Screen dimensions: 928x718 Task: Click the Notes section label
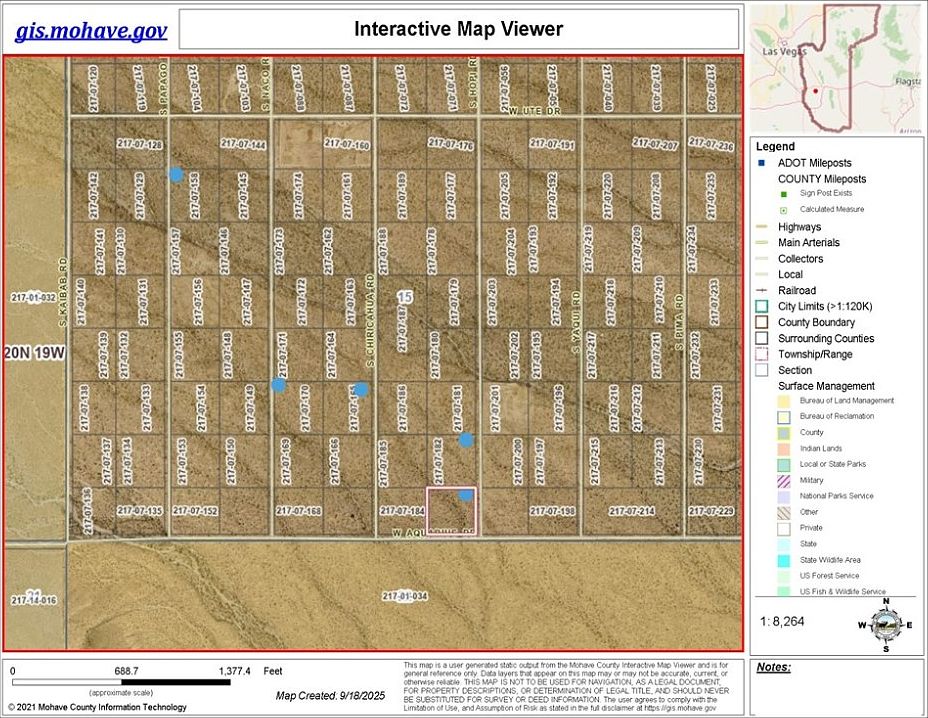point(774,667)
